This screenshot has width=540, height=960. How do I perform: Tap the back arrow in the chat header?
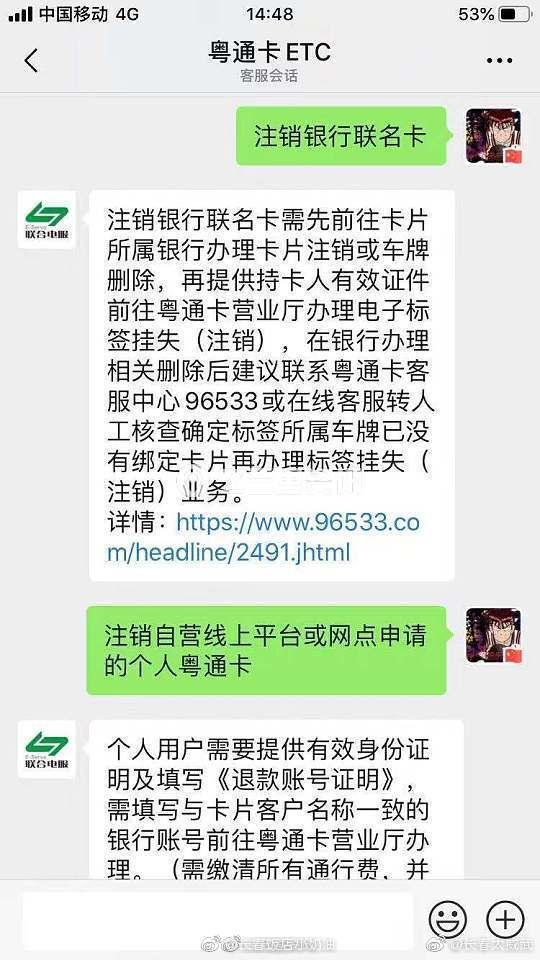point(31,60)
